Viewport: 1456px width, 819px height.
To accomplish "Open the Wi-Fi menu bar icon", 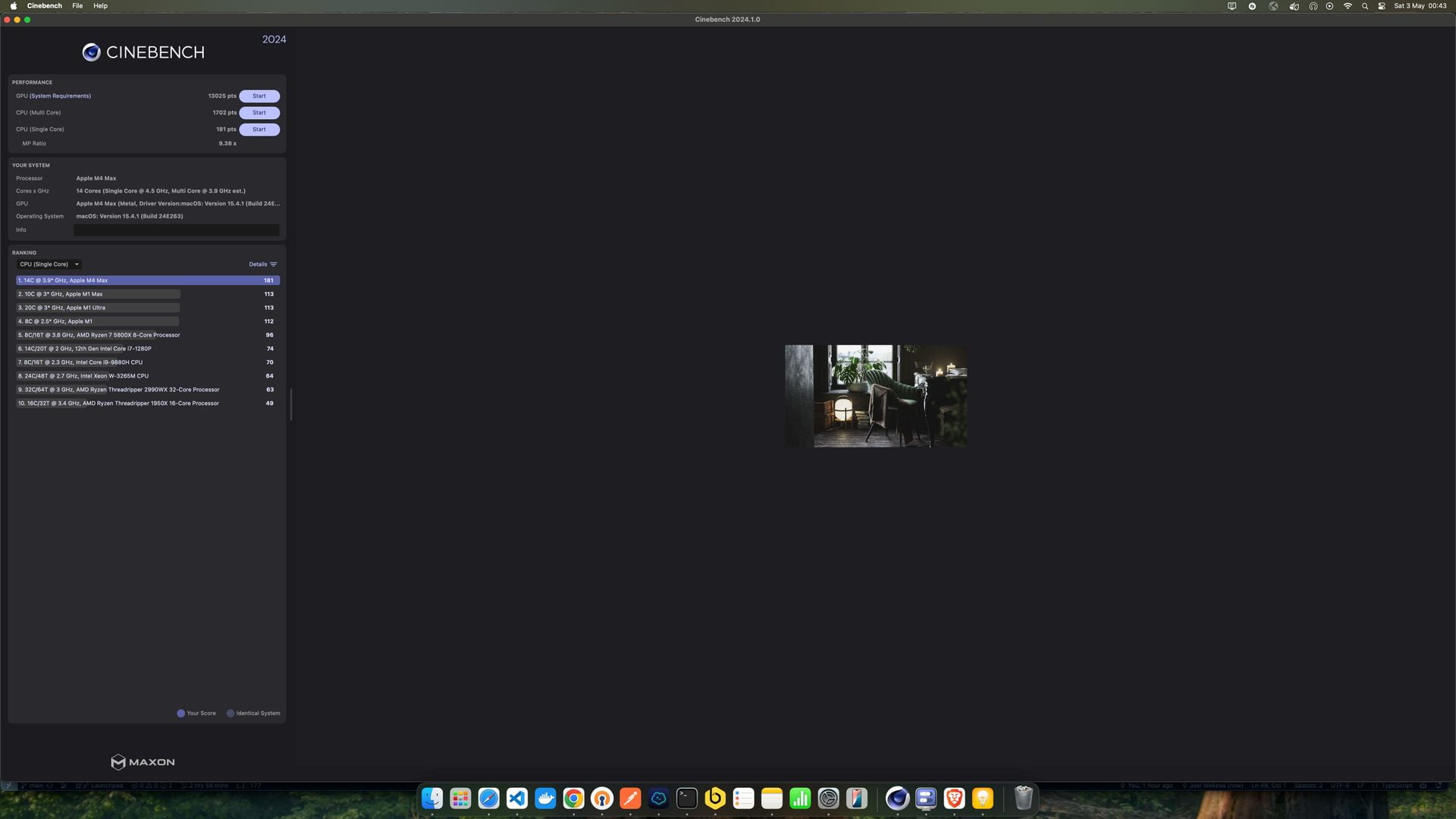I will tap(1348, 6).
